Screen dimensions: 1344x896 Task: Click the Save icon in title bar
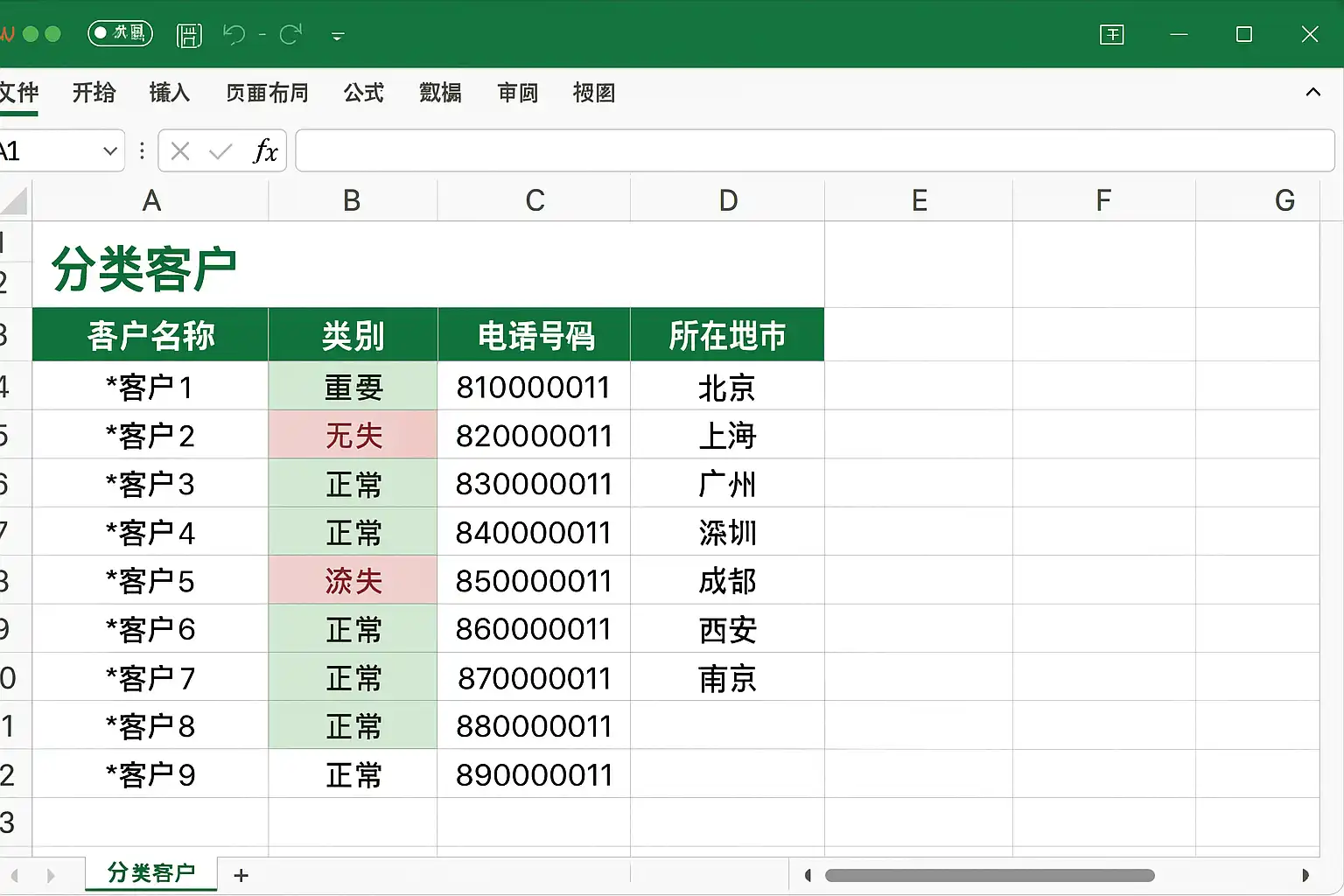pos(189,35)
